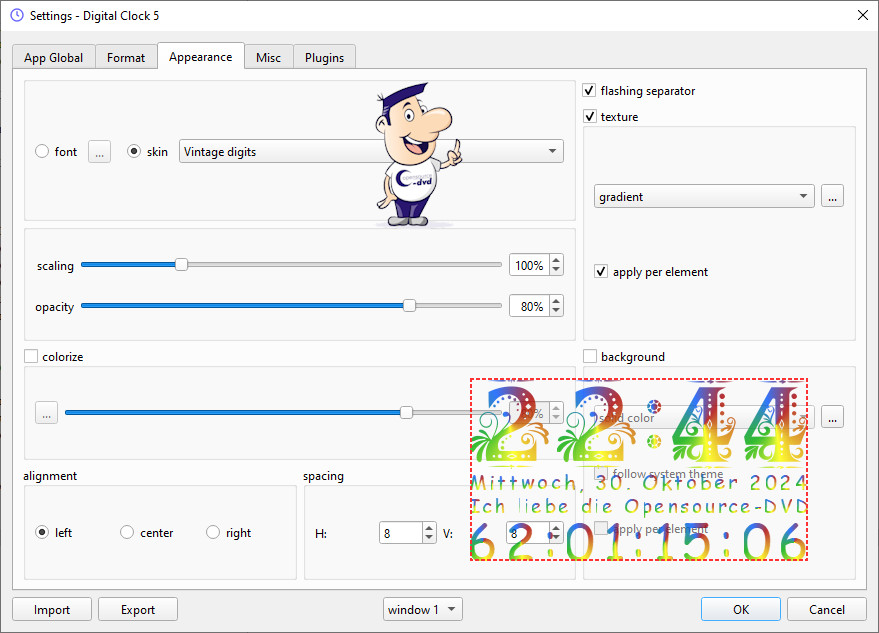Choose center alignment radio button

pyautogui.click(x=127, y=533)
